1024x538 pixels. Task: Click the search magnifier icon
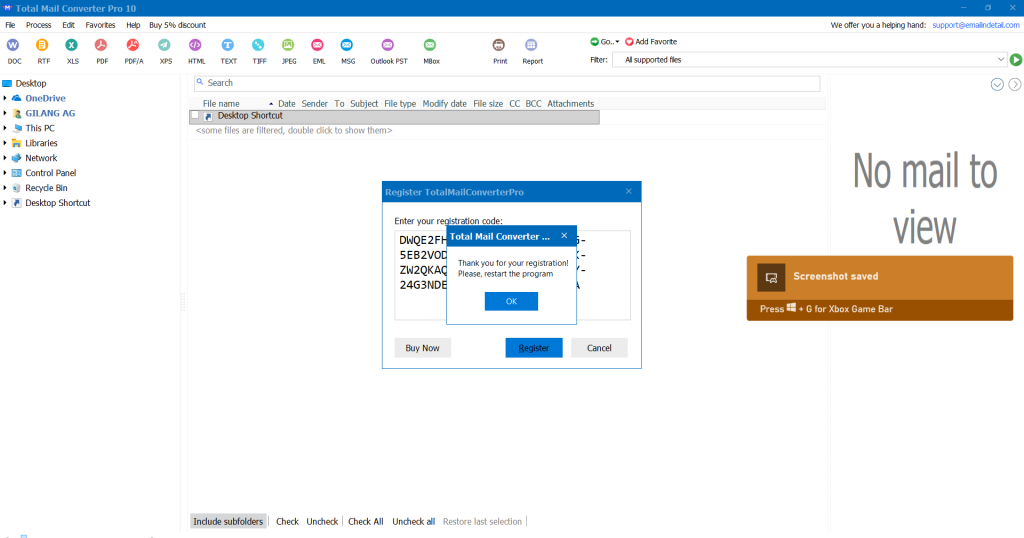click(200, 82)
